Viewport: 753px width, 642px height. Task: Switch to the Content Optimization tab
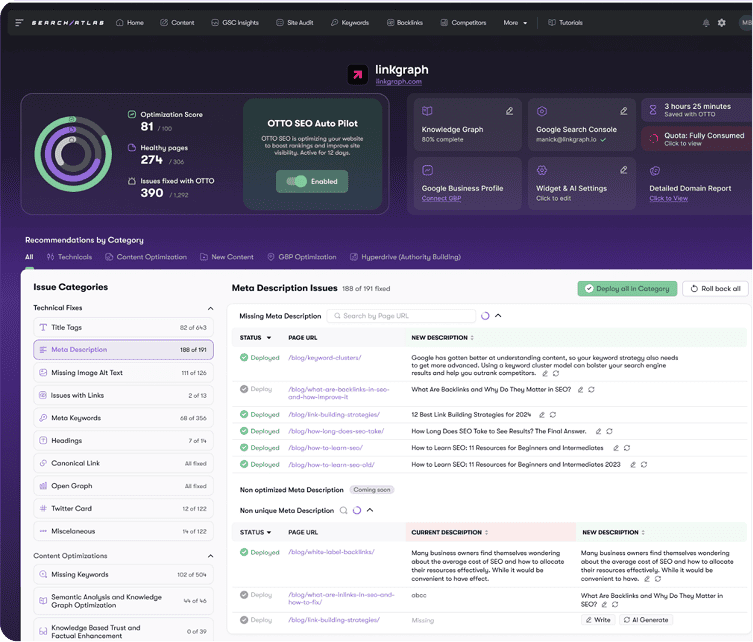[x=146, y=257]
